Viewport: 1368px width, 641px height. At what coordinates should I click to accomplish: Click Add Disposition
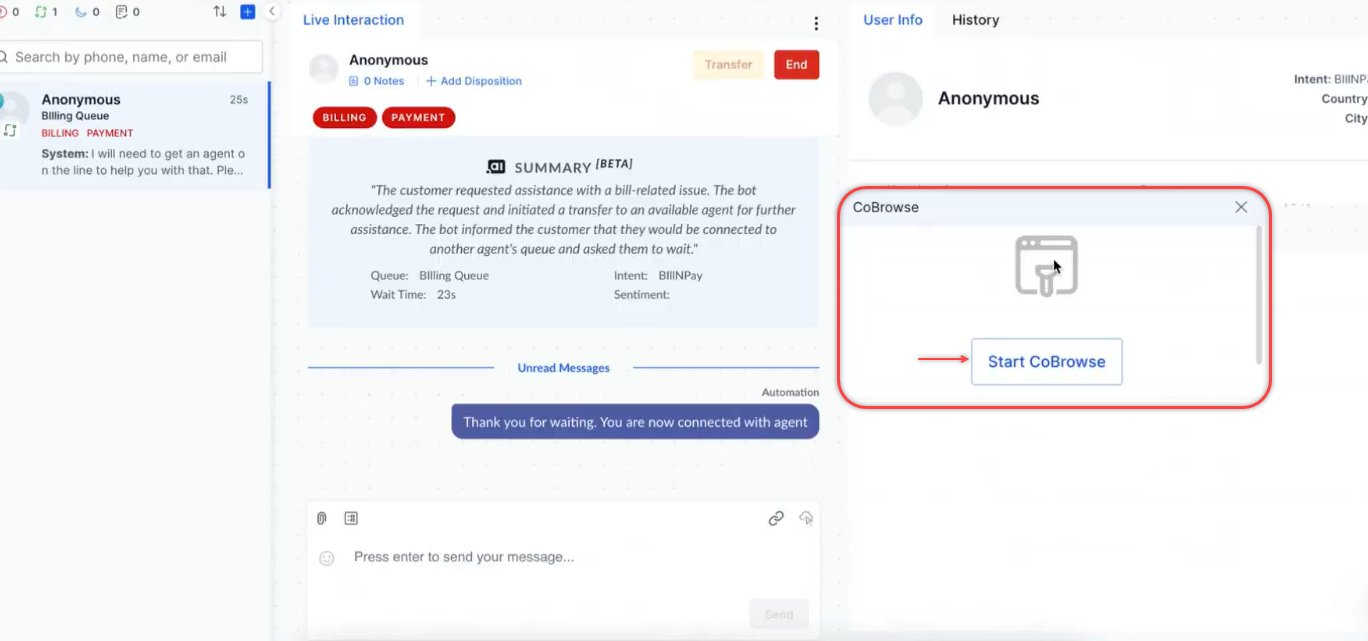(x=474, y=81)
